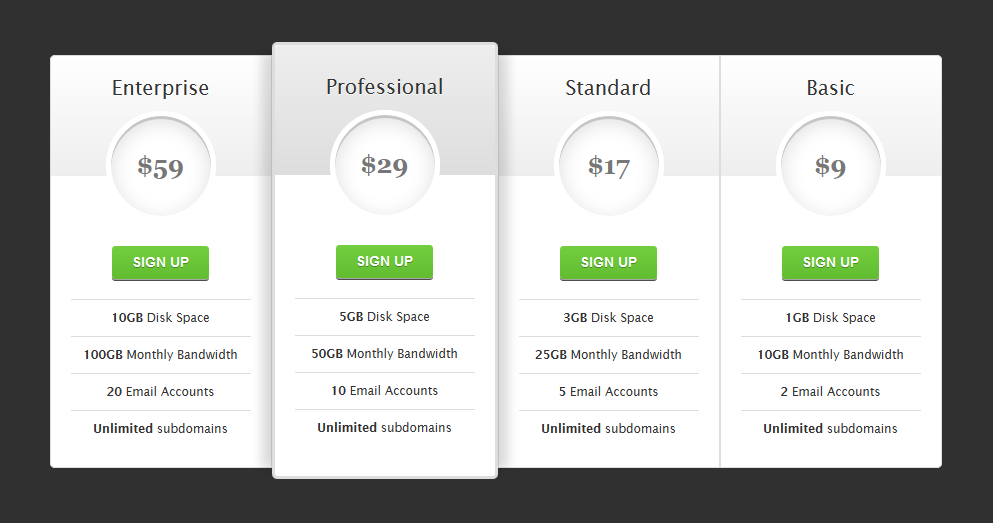The image size is (993, 523).
Task: Select the $29 price circle
Action: pyautogui.click(x=385, y=165)
